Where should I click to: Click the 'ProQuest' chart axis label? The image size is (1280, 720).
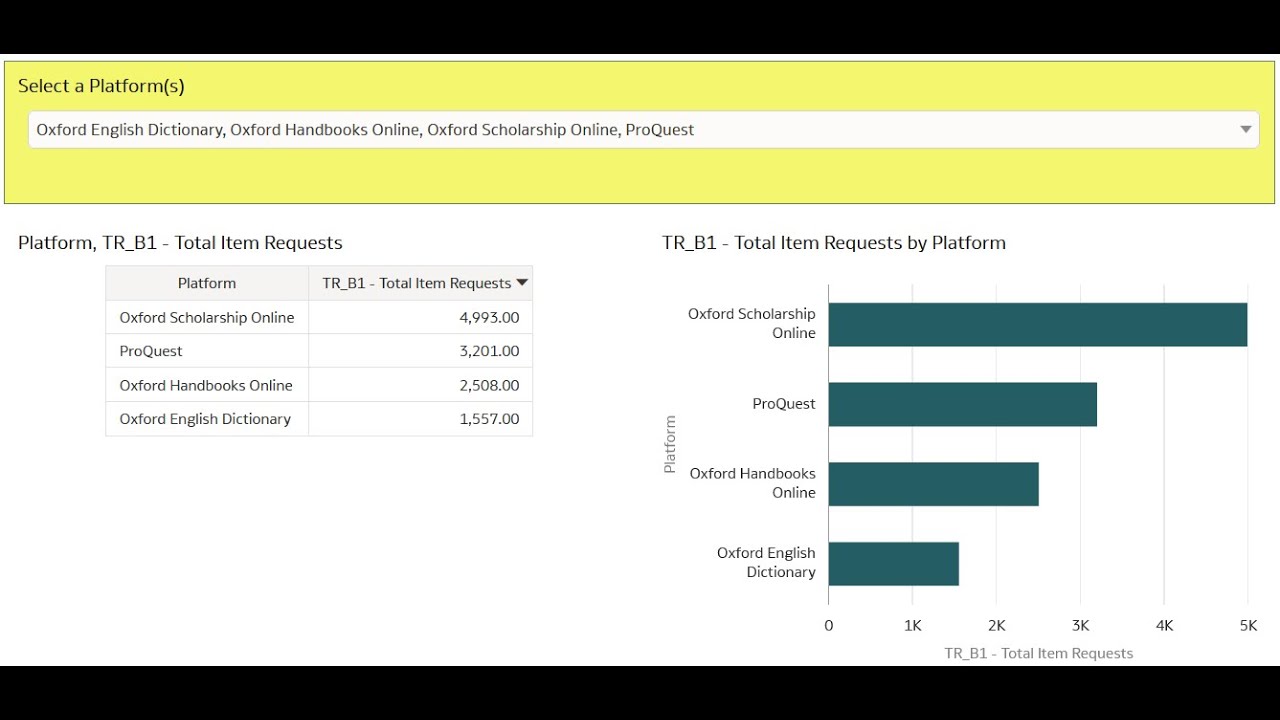784,404
